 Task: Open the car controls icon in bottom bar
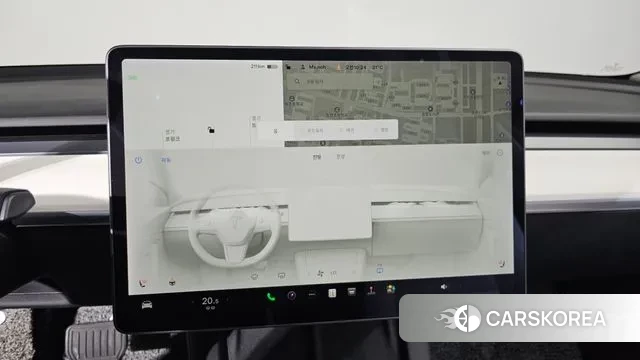pos(147,304)
